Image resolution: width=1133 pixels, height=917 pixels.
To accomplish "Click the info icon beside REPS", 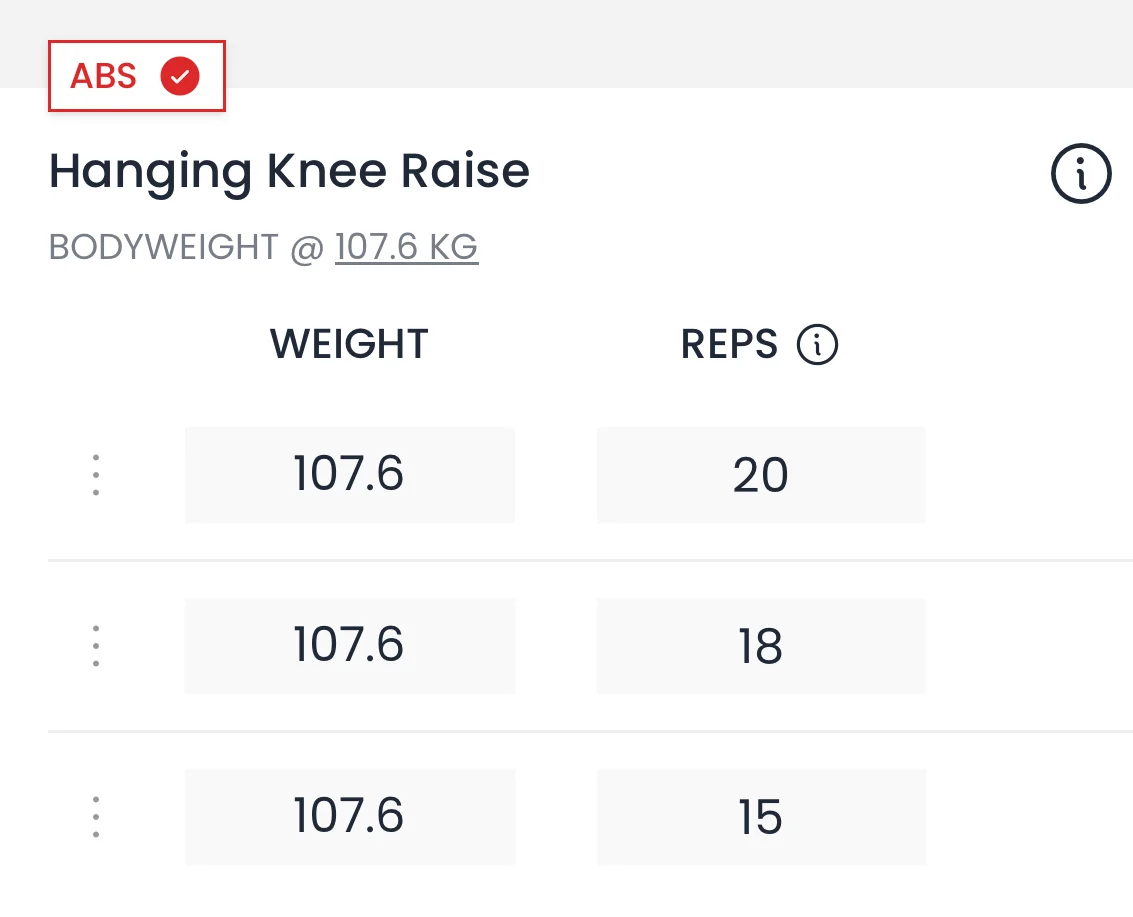I will point(817,345).
